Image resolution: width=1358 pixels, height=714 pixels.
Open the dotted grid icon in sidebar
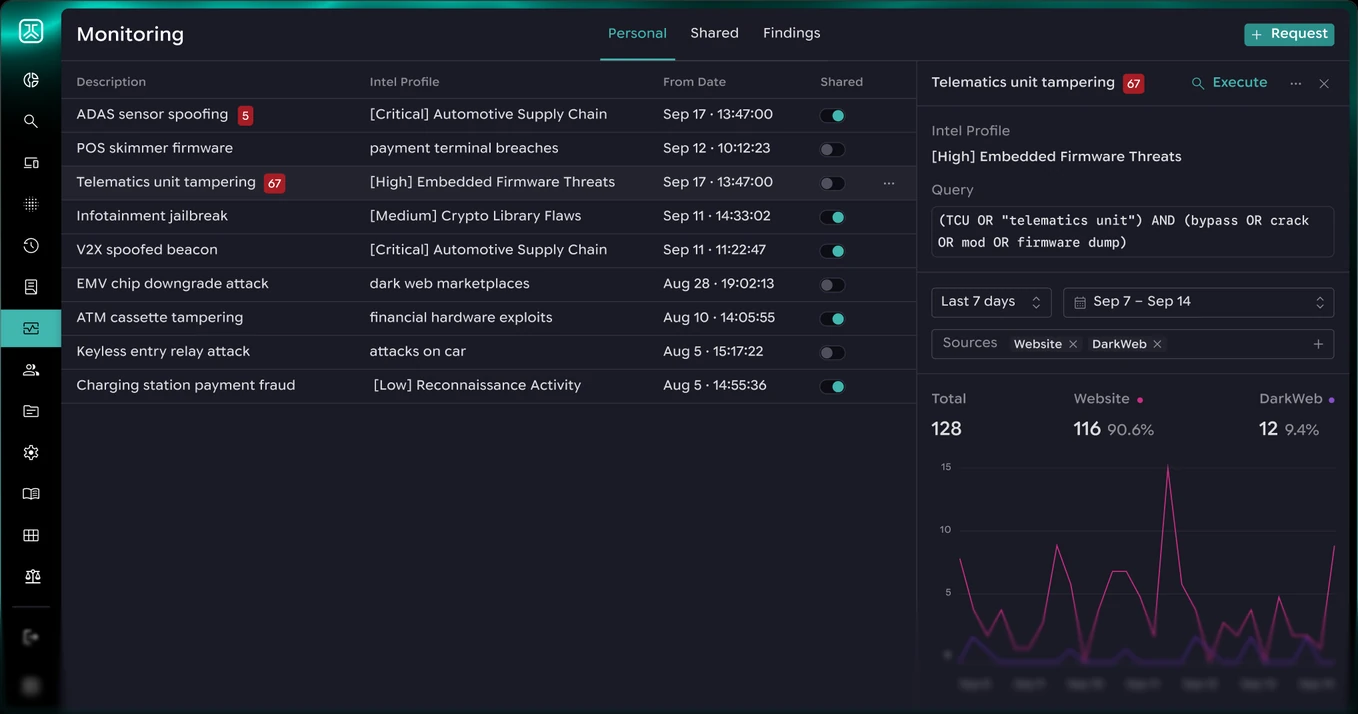(x=31, y=204)
